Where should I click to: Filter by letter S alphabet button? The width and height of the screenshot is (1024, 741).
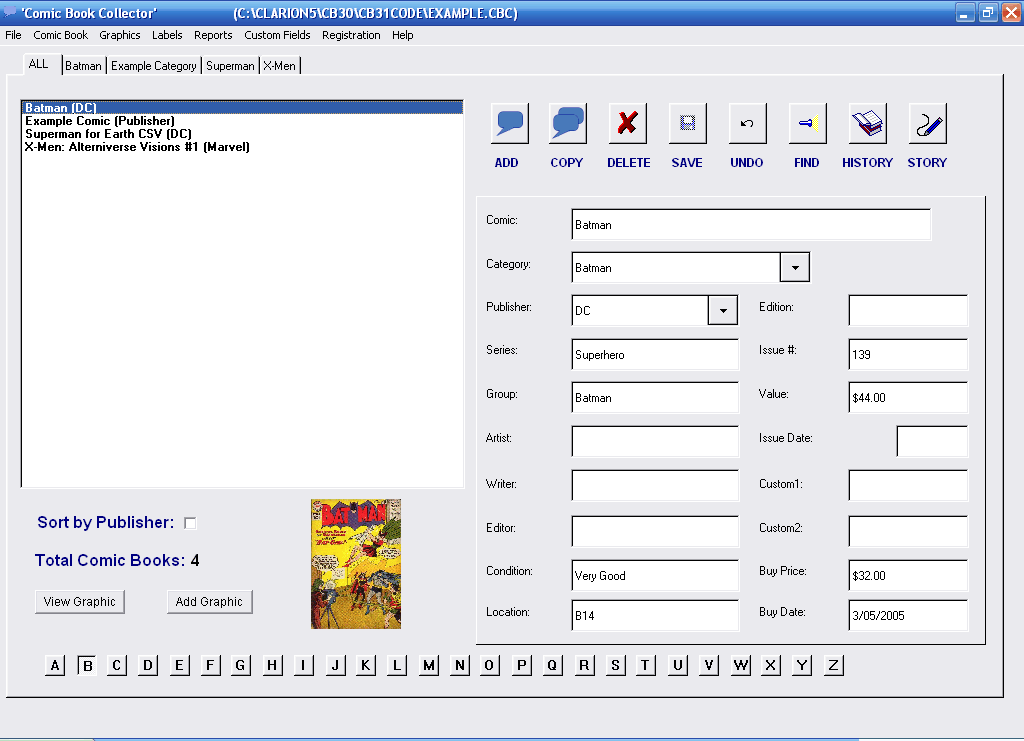(x=615, y=665)
